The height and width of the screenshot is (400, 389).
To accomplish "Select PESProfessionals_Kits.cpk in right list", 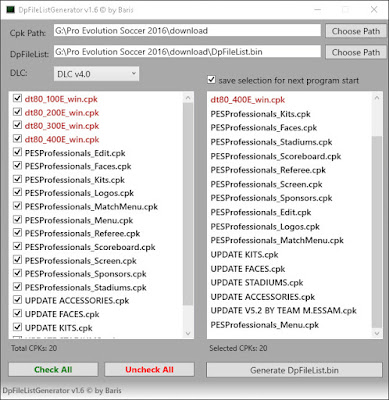I will [260, 114].
